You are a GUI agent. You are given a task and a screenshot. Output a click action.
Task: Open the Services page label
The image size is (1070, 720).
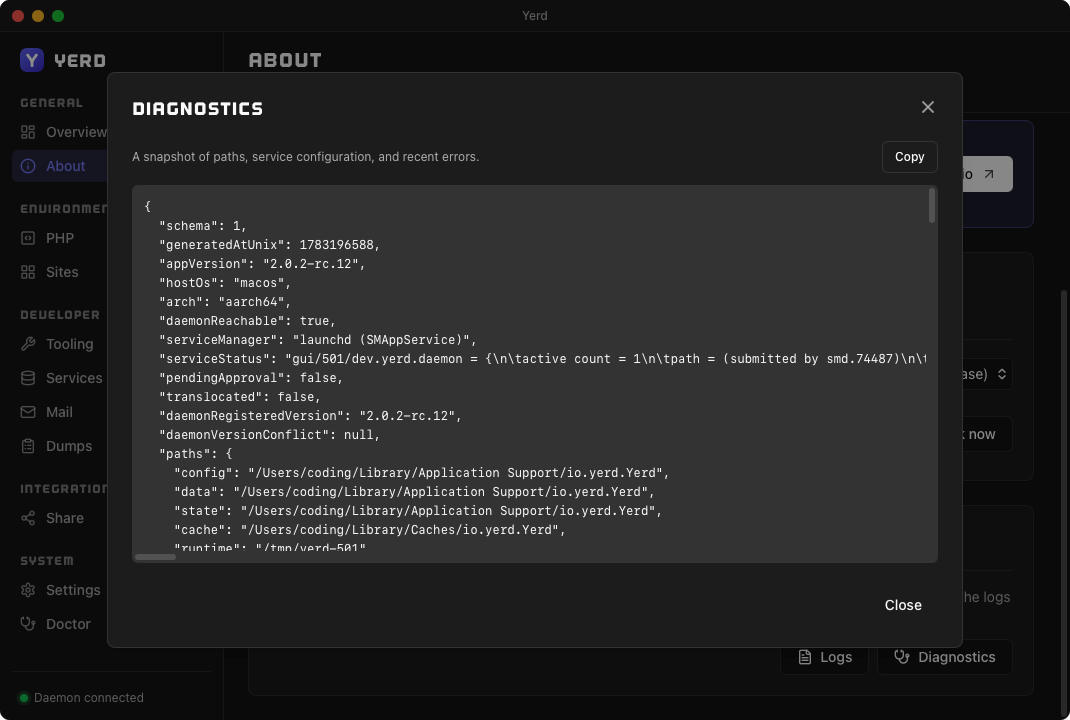point(74,378)
